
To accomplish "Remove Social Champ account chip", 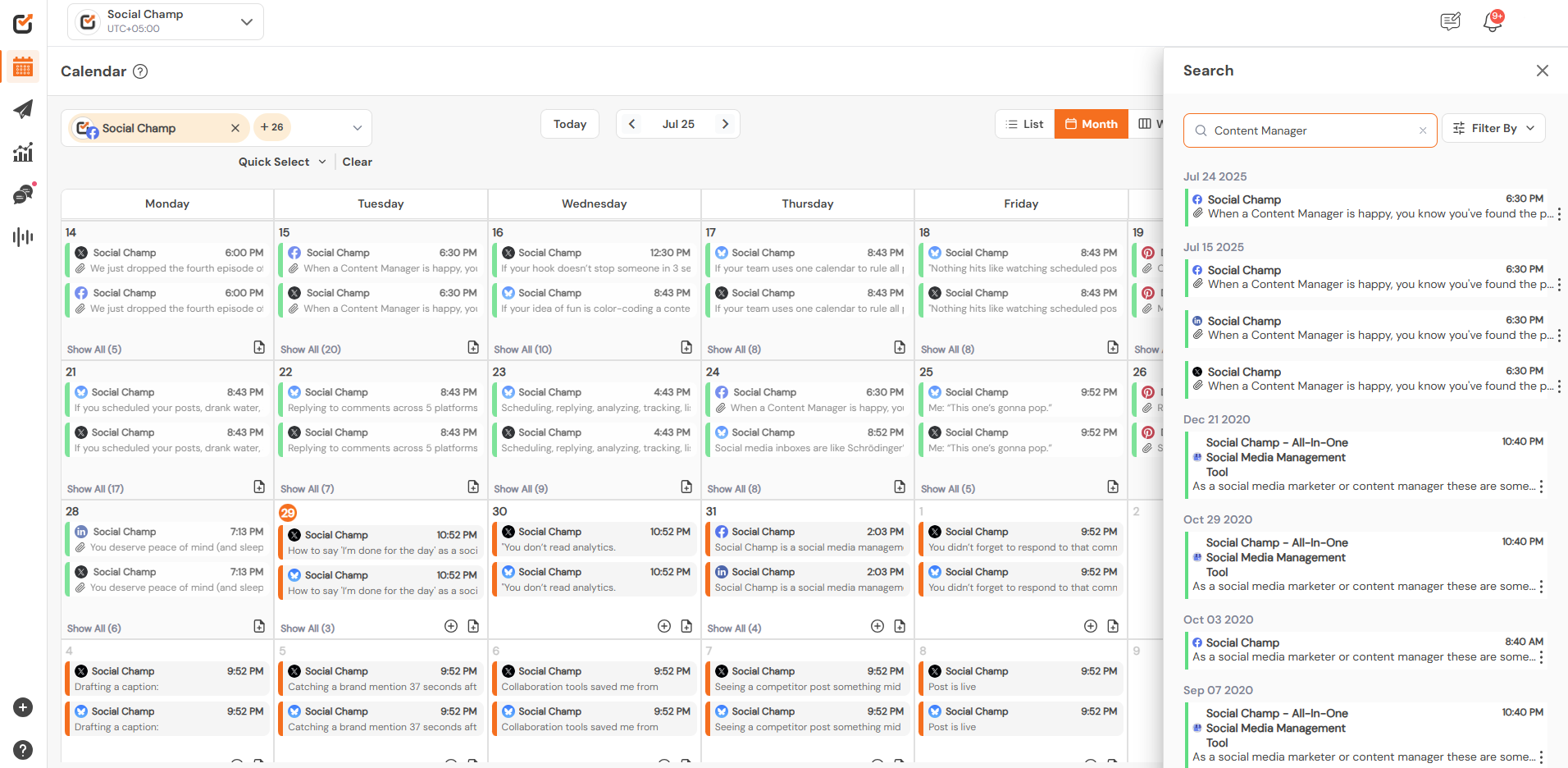I will 235,128.
